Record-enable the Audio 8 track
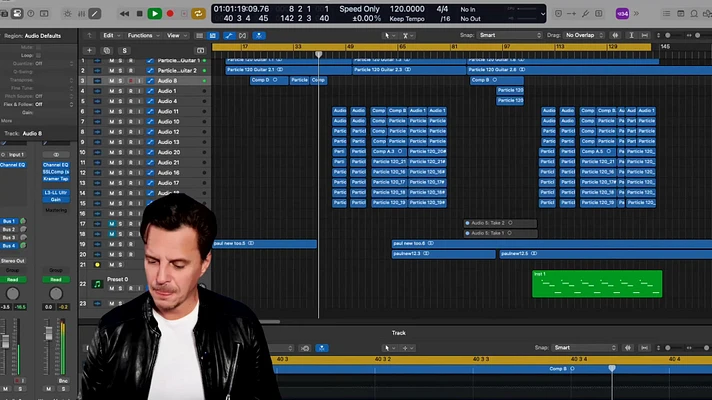 (130, 81)
